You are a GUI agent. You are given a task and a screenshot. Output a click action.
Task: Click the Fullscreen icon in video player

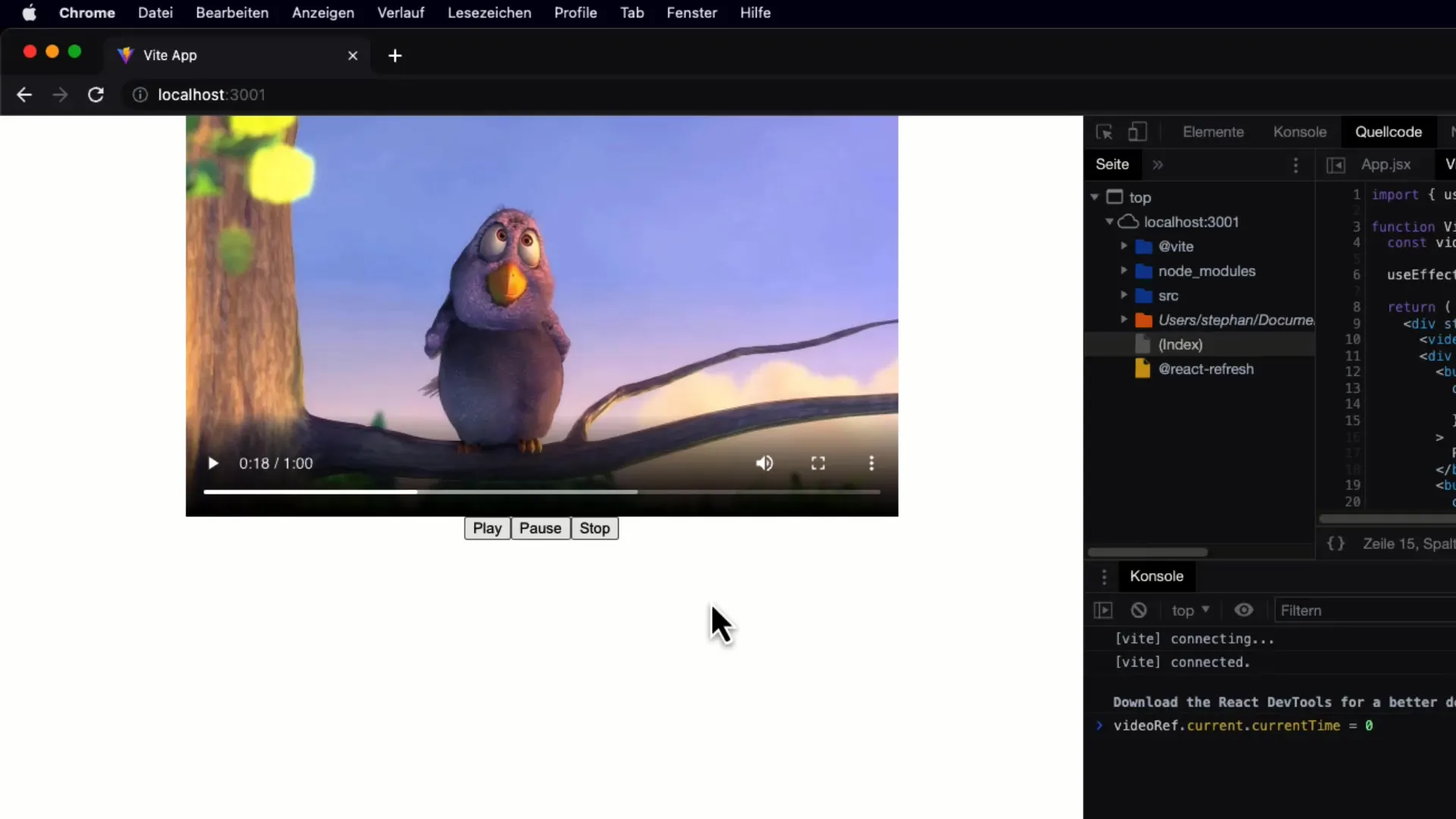click(818, 463)
